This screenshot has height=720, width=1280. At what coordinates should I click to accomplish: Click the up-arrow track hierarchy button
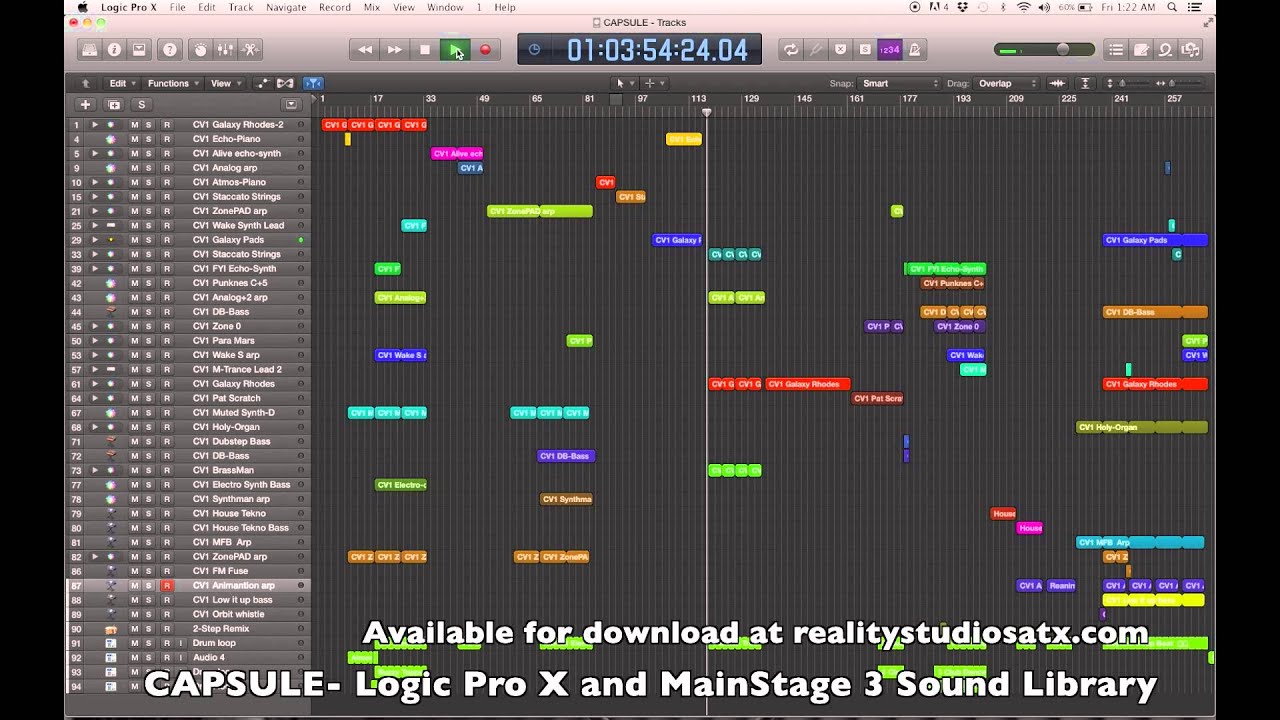click(86, 83)
